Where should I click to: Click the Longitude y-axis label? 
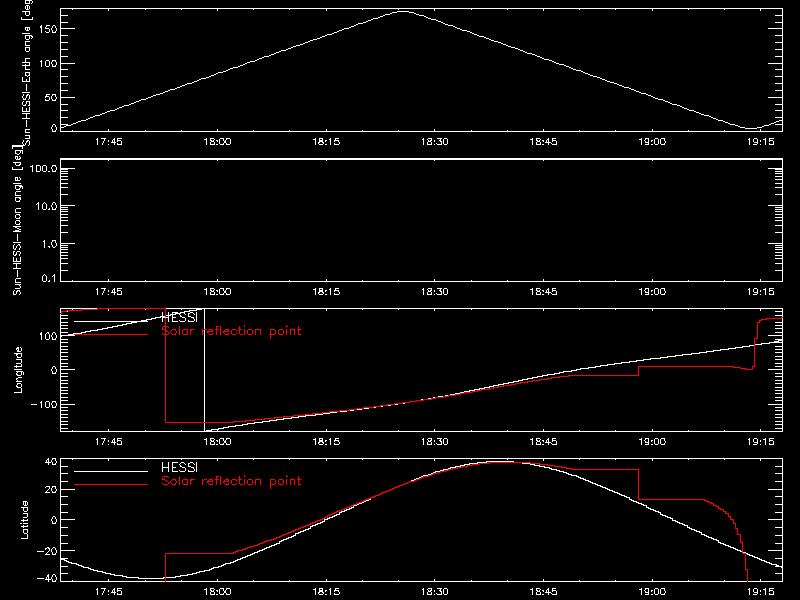tap(18, 370)
